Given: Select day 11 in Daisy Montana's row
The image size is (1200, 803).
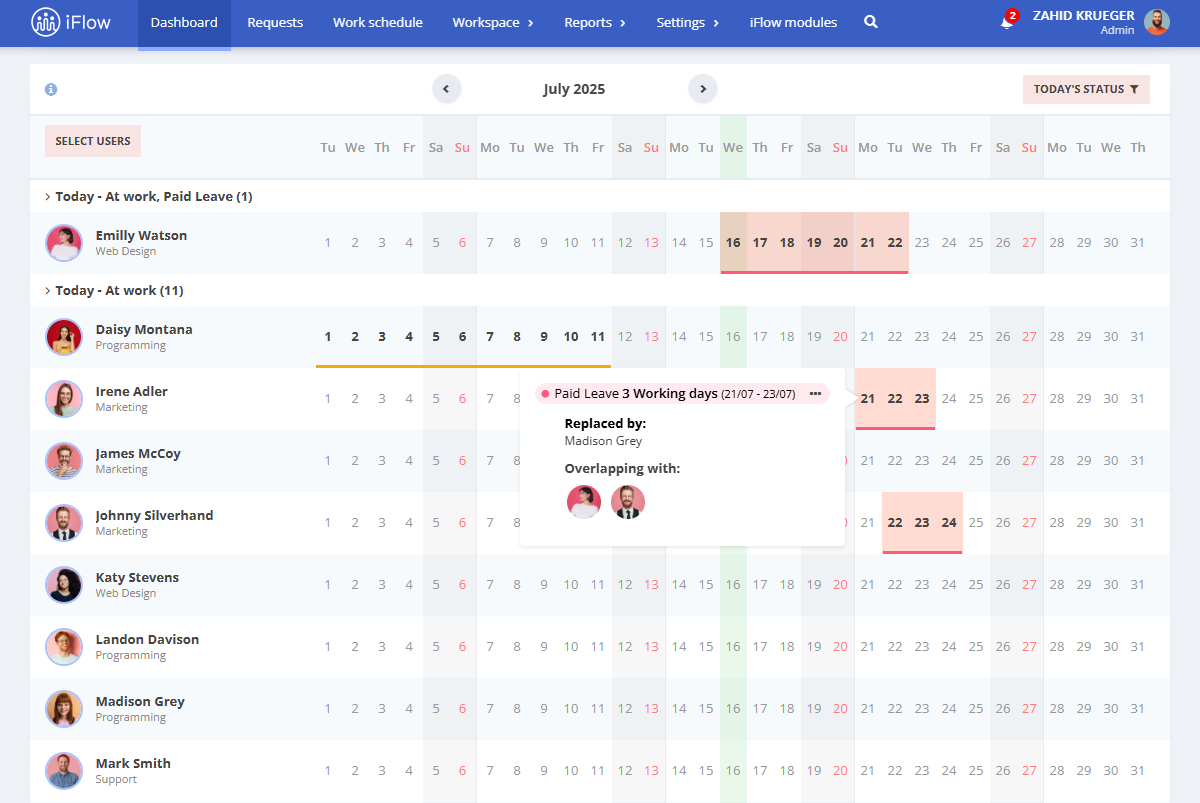Looking at the screenshot, I should tap(598, 337).
